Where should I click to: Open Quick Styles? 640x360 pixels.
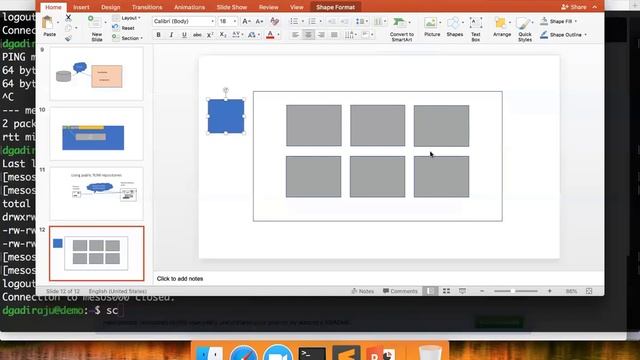[x=524, y=29]
